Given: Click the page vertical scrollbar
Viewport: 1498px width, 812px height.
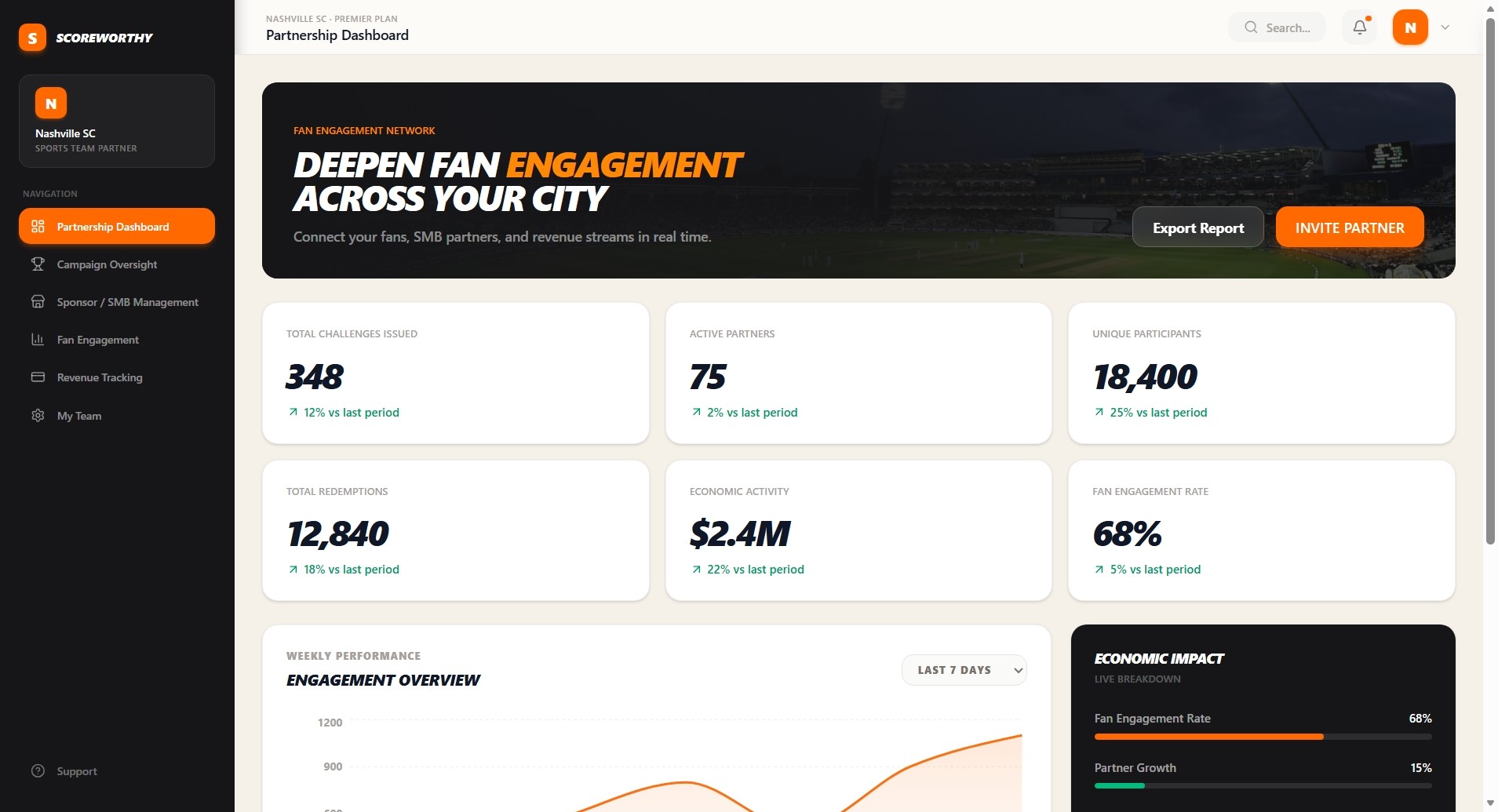Looking at the screenshot, I should tap(1490, 281).
